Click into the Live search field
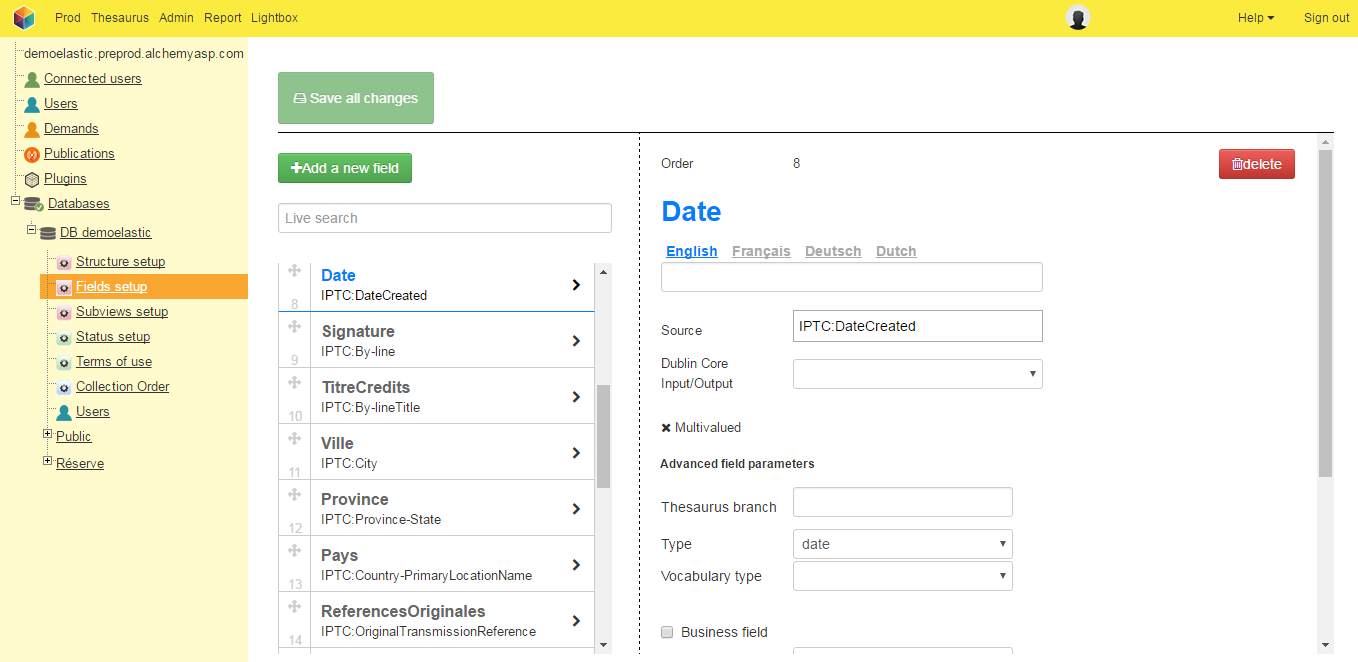Screen dimensions: 1358x662 tap(444, 218)
